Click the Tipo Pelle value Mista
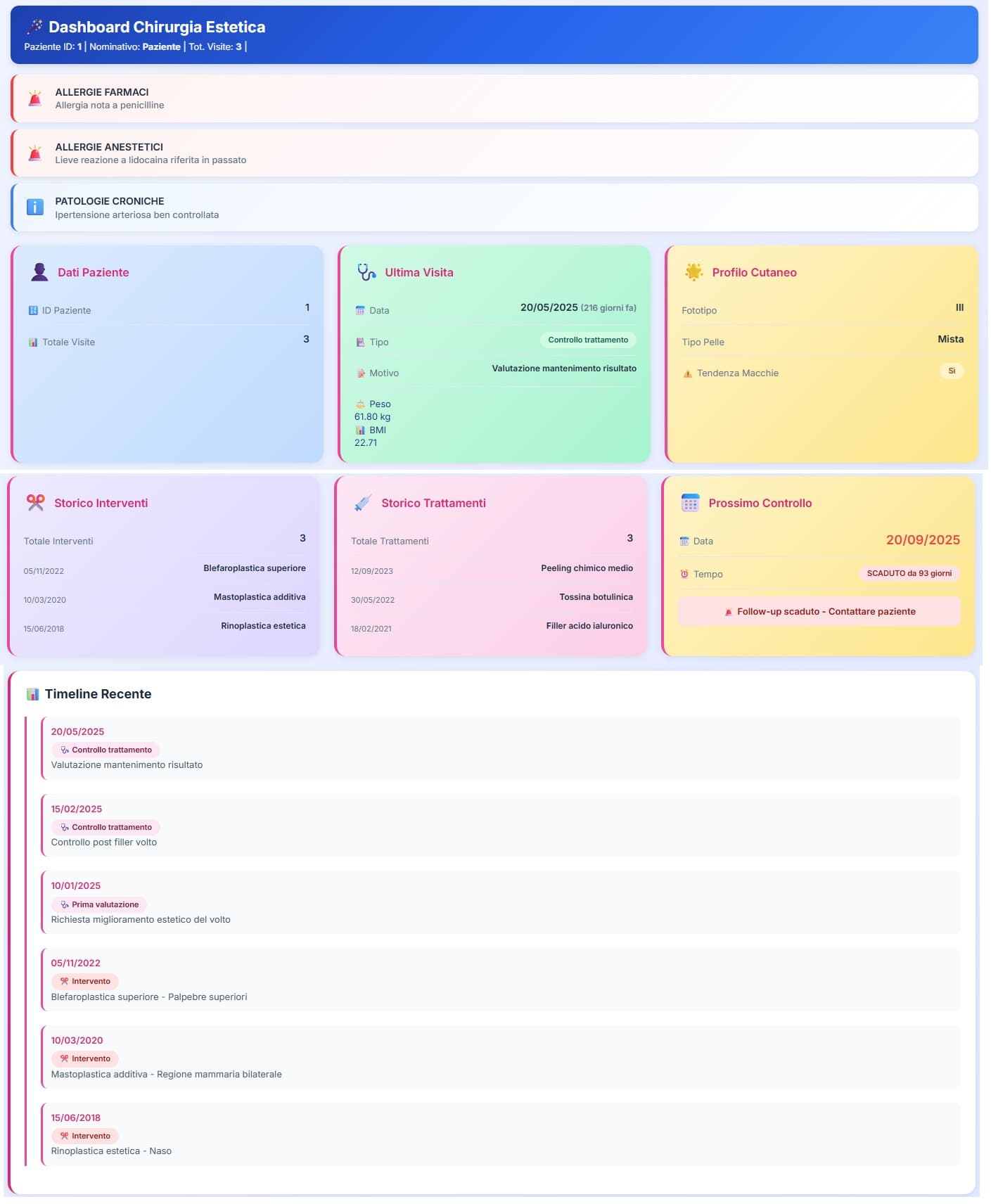 click(x=950, y=339)
